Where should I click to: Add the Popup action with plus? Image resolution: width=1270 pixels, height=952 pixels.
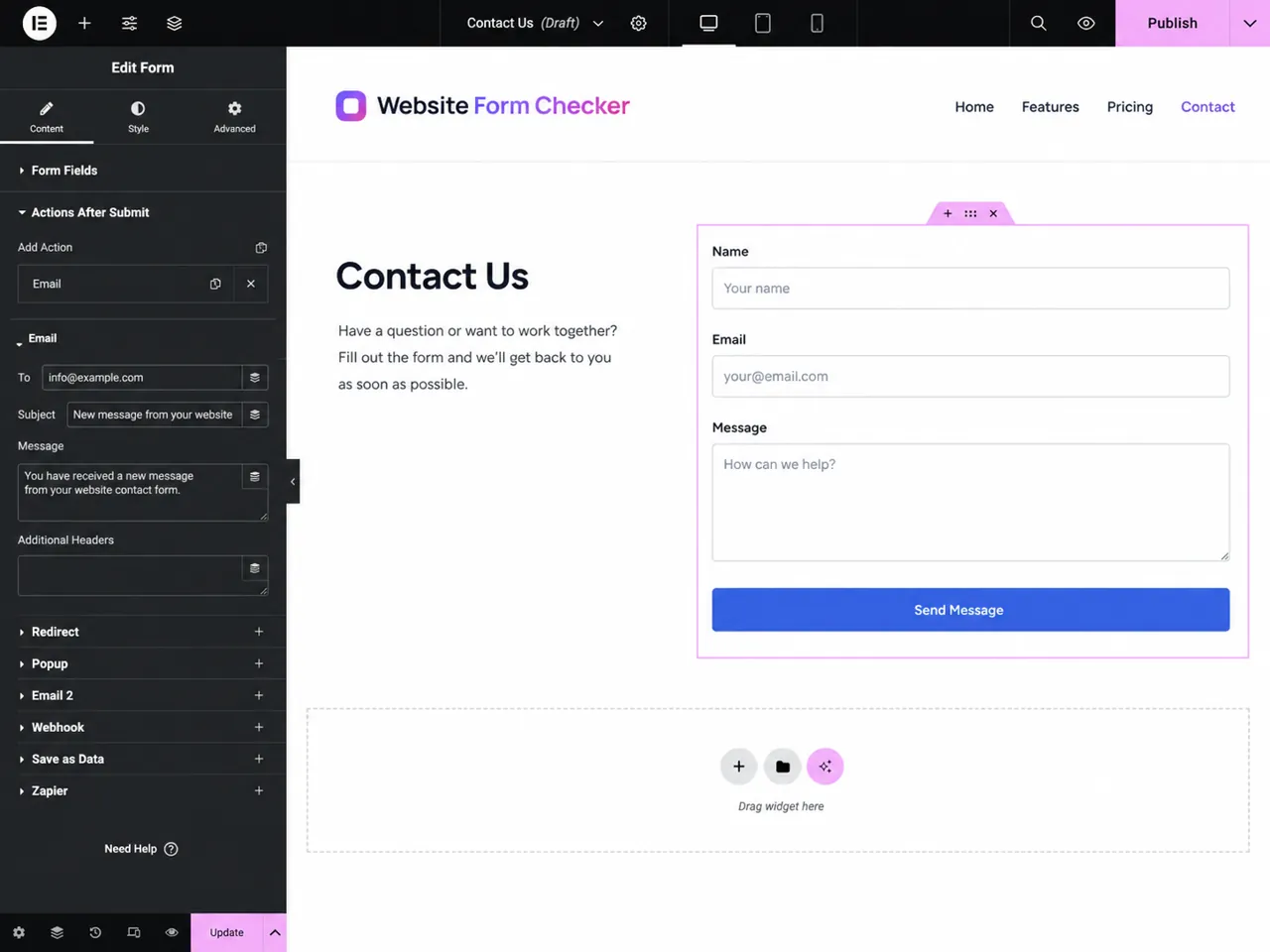(x=259, y=663)
